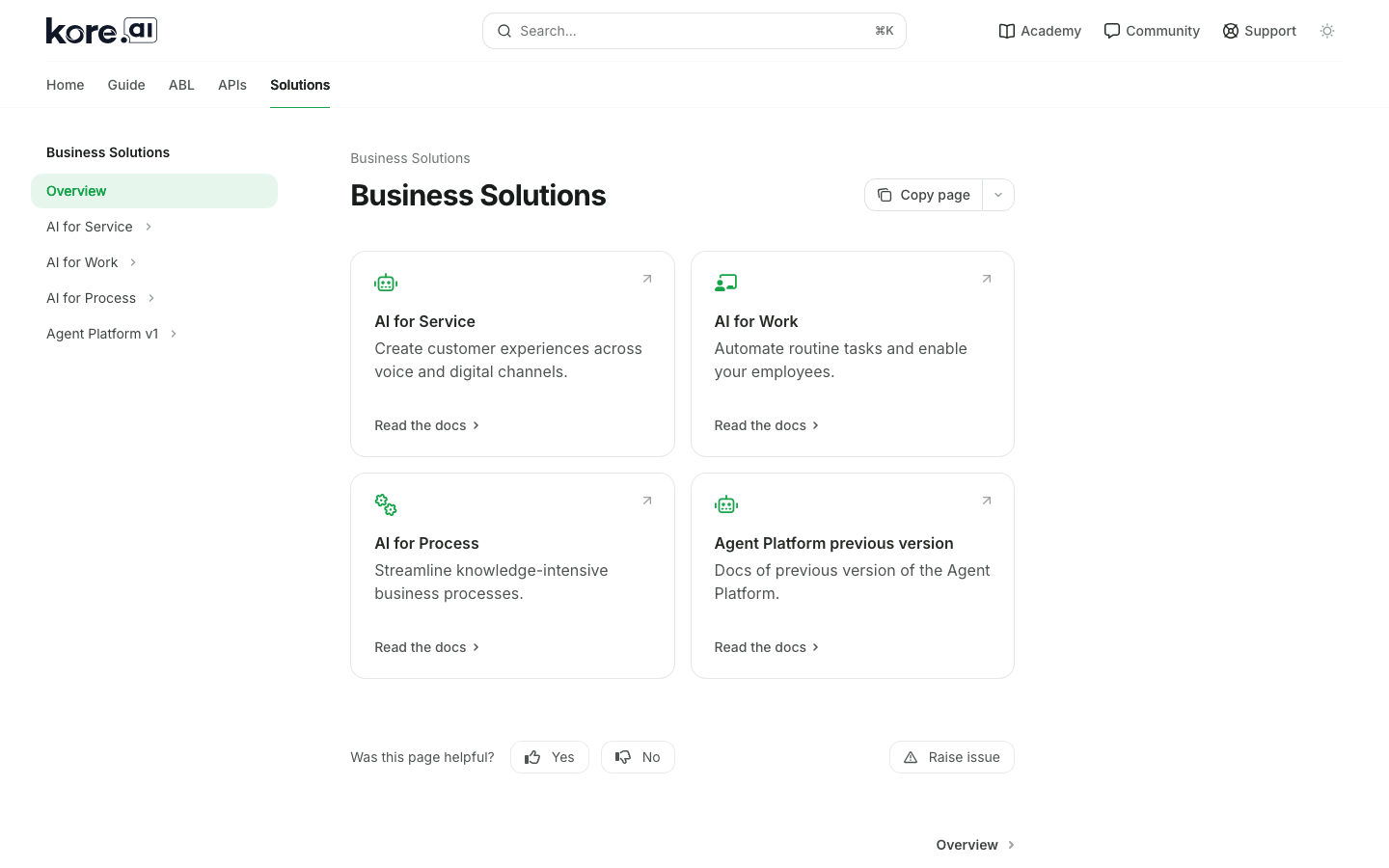Image resolution: width=1389 pixels, height=868 pixels.
Task: Click the ⌘K shortcut hint
Action: click(x=884, y=31)
